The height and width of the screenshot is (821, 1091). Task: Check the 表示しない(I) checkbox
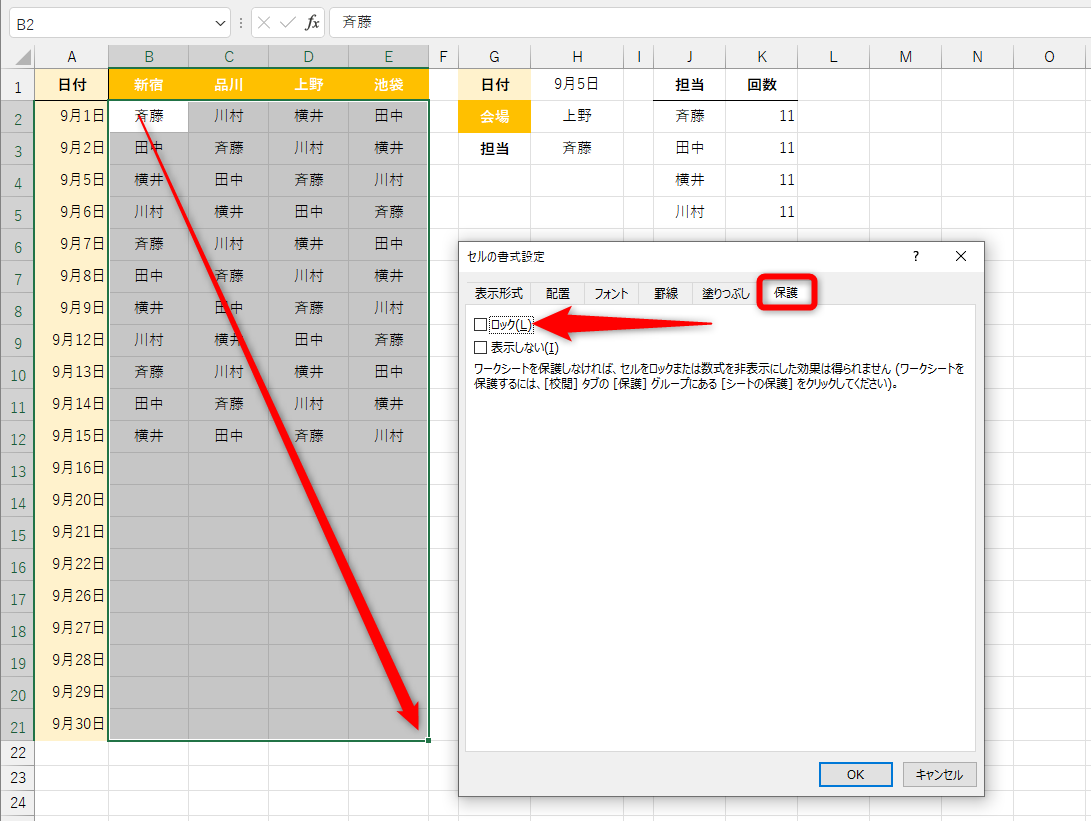pos(479,346)
